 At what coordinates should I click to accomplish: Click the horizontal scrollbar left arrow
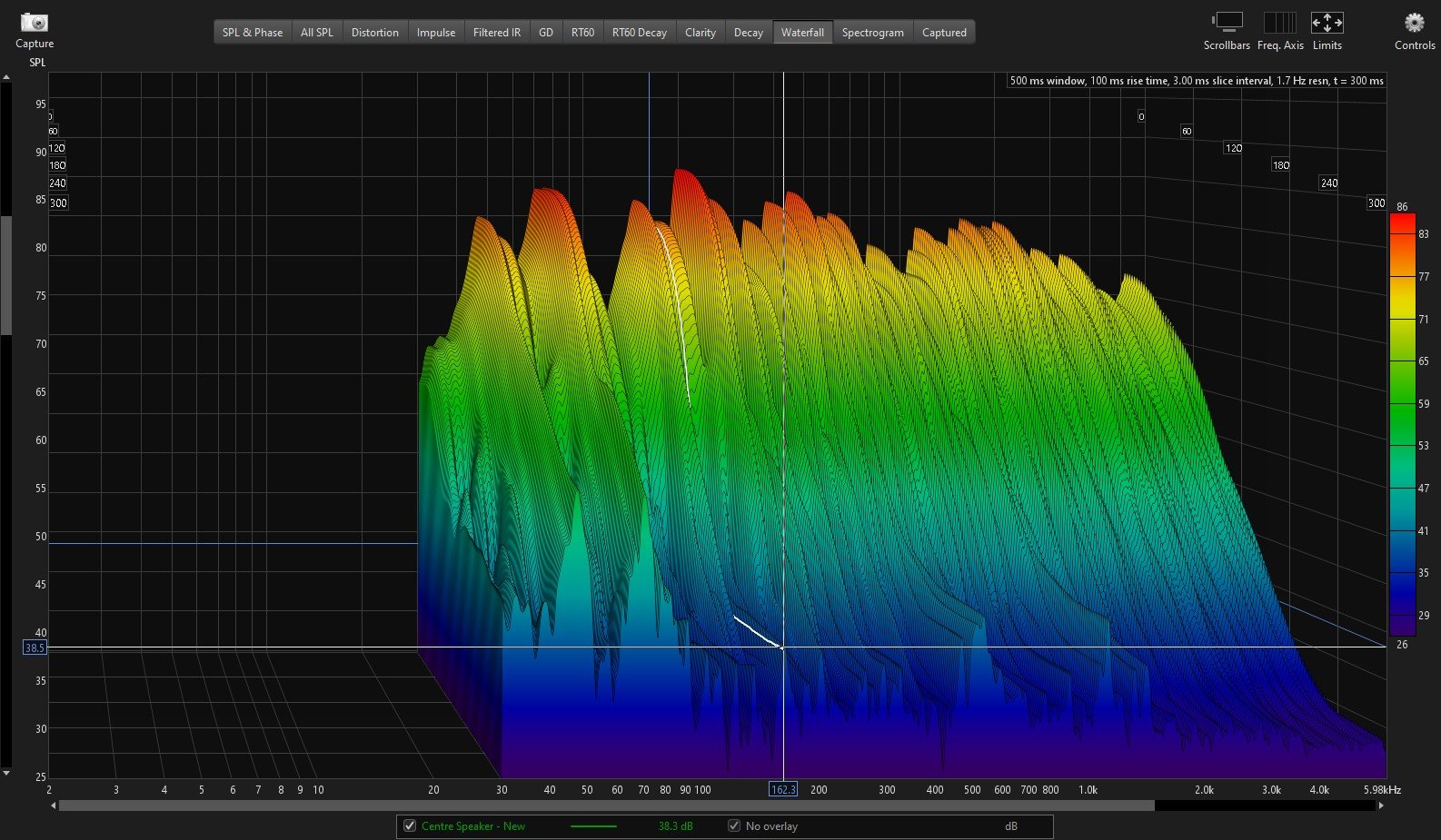(x=54, y=805)
